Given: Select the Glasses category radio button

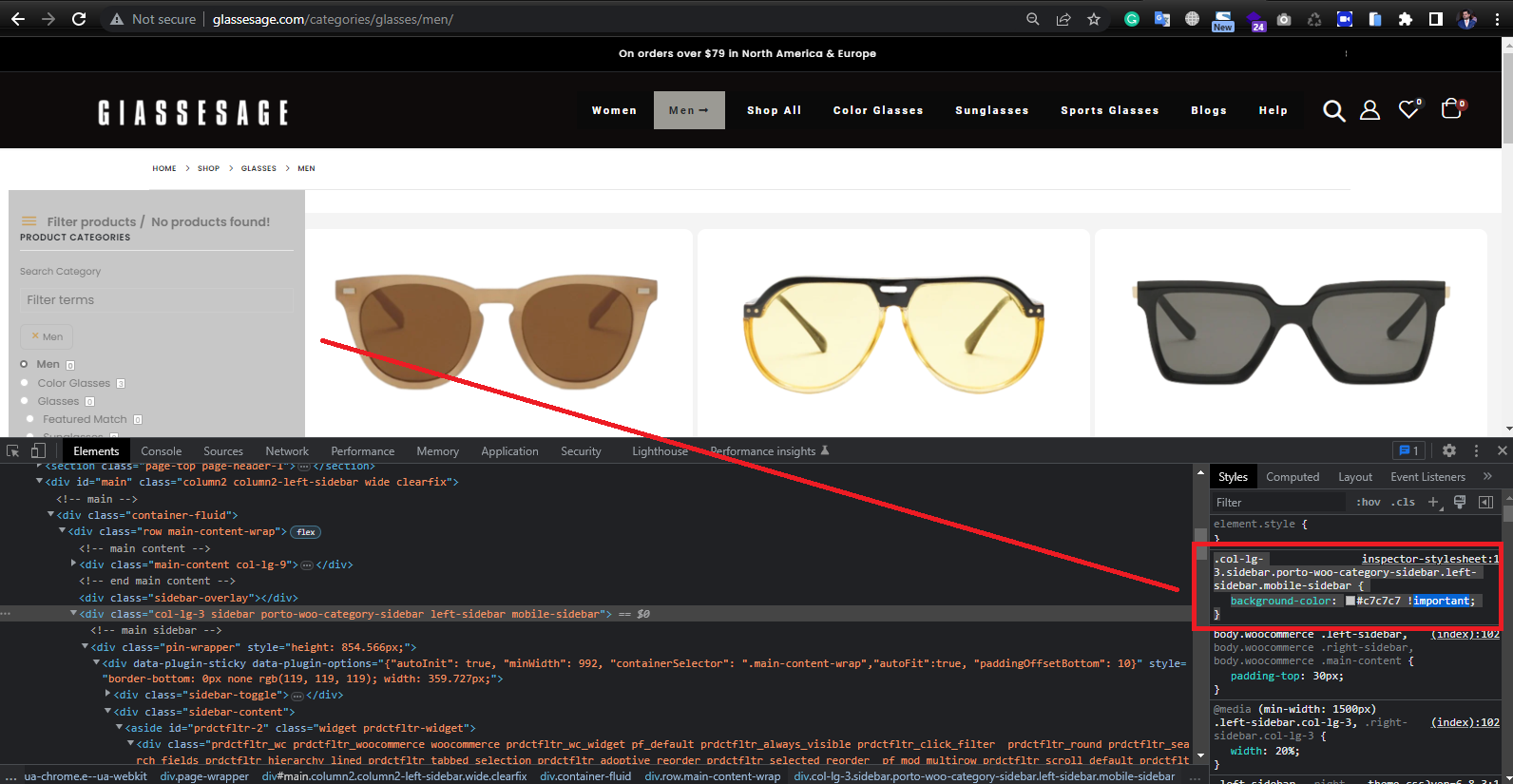Looking at the screenshot, I should [25, 401].
